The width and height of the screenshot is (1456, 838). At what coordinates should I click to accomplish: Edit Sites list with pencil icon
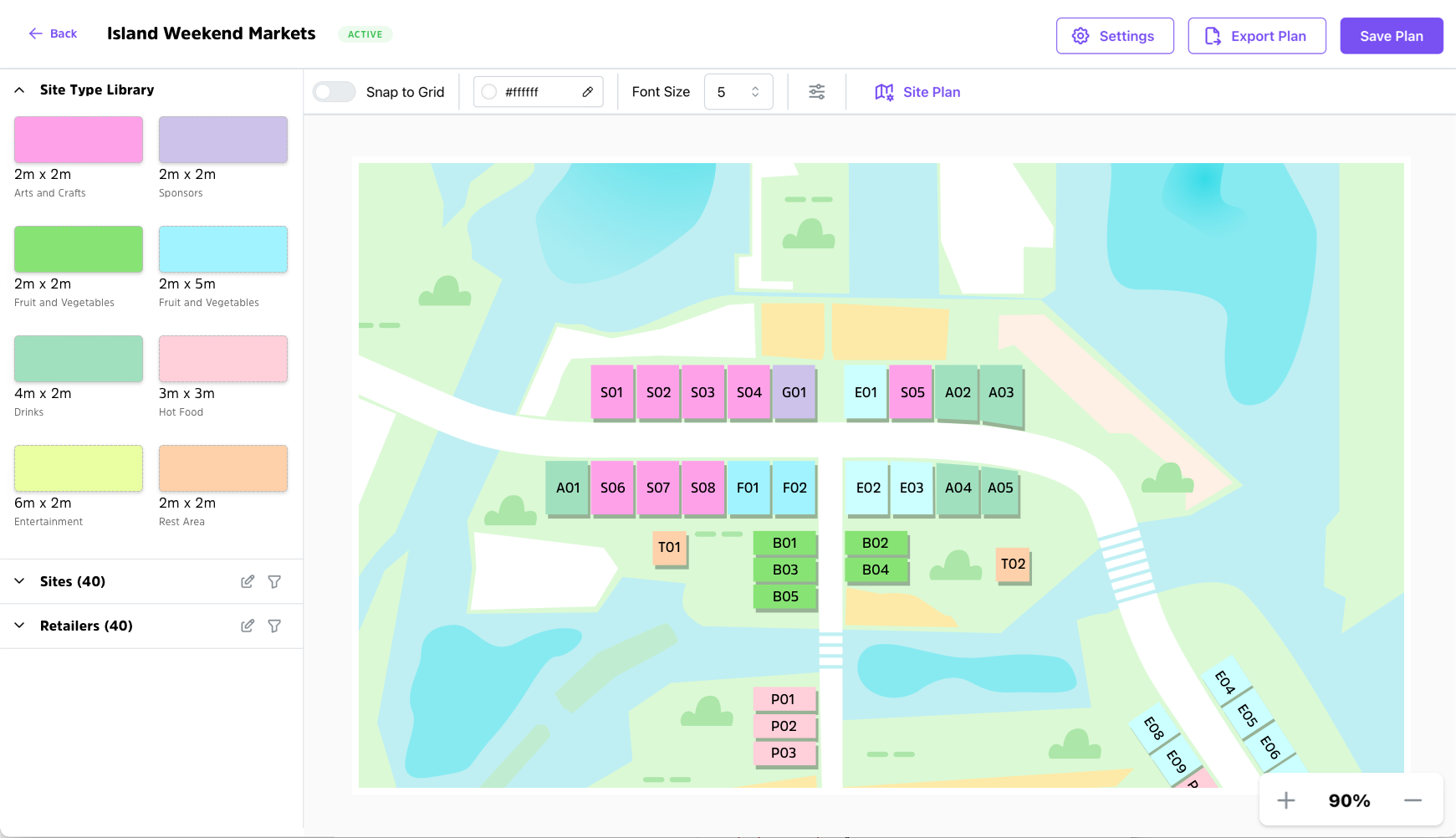pos(248,581)
